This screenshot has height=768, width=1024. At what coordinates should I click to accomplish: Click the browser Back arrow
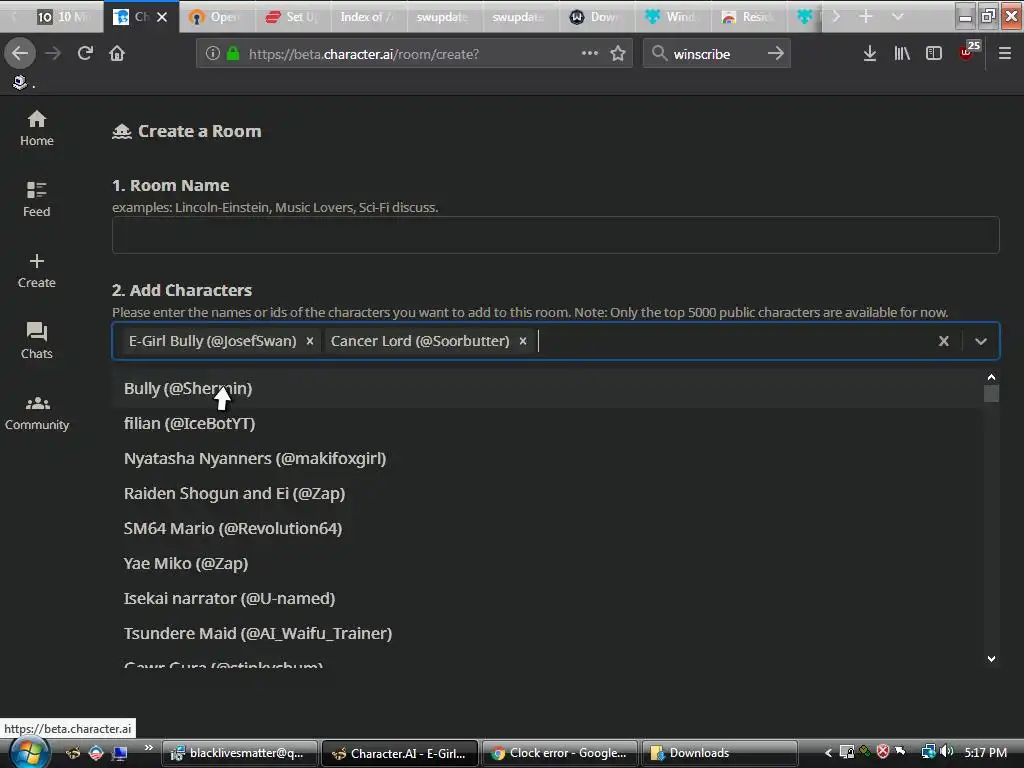pos(20,54)
